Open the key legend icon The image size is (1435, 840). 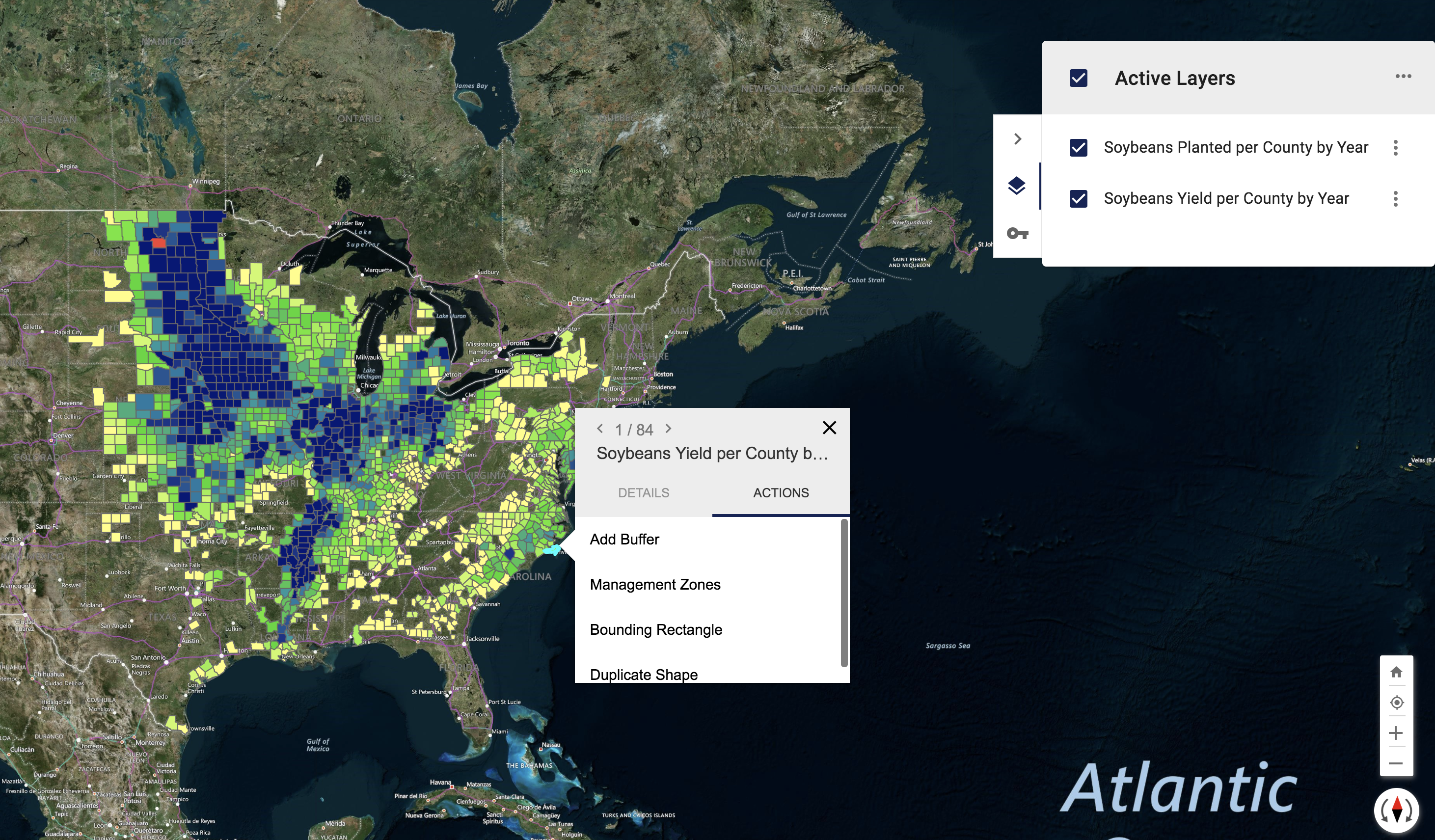pos(1017,233)
